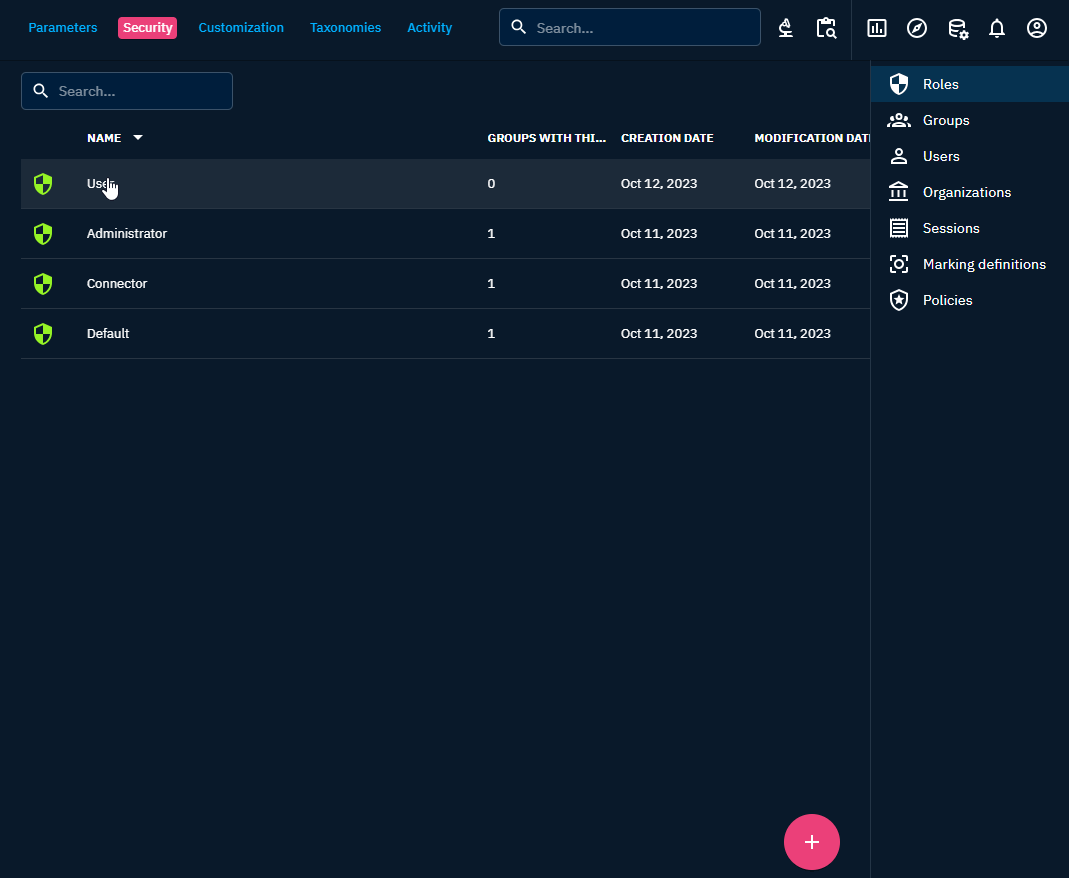Focus the top global search field

(x=629, y=27)
